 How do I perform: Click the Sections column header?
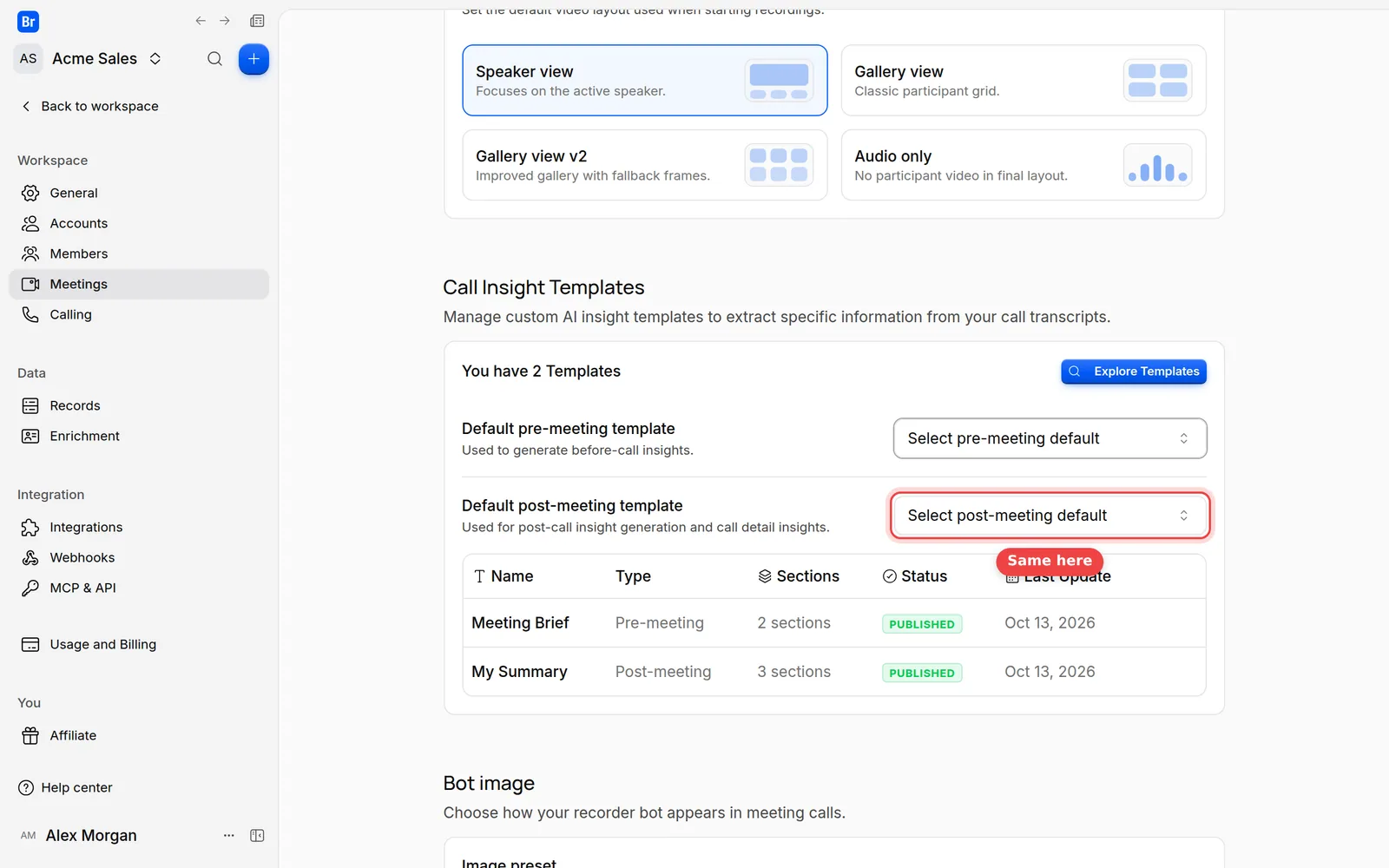(799, 576)
